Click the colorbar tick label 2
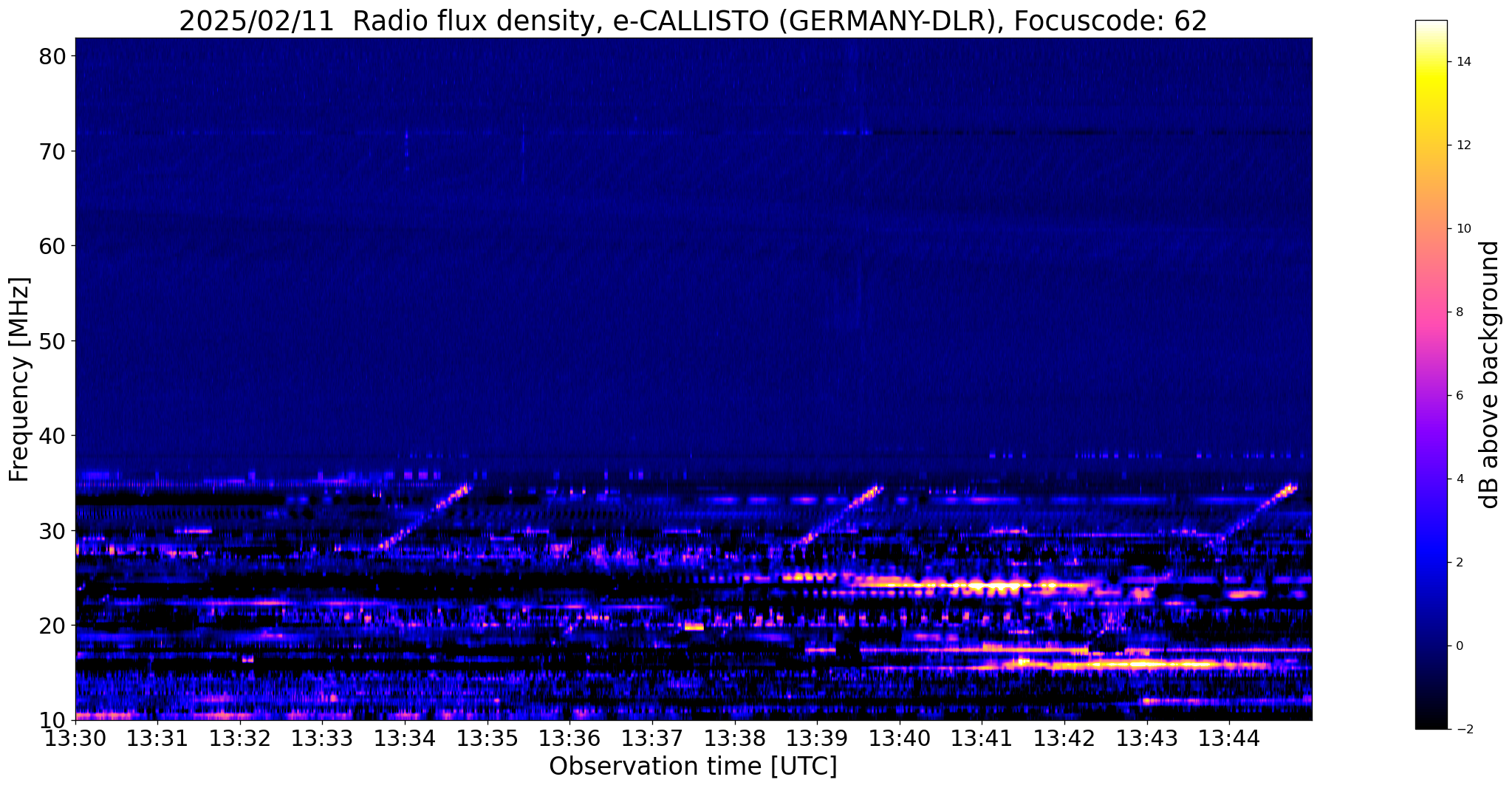 (1460, 563)
